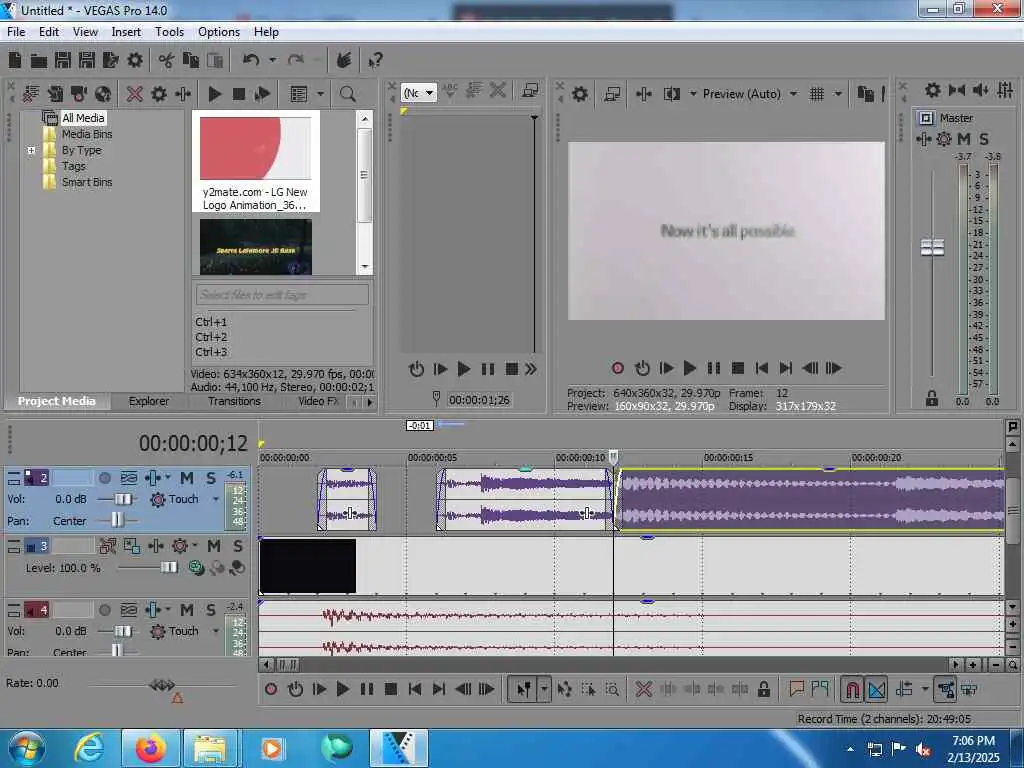Mute audio track 2

[187, 478]
